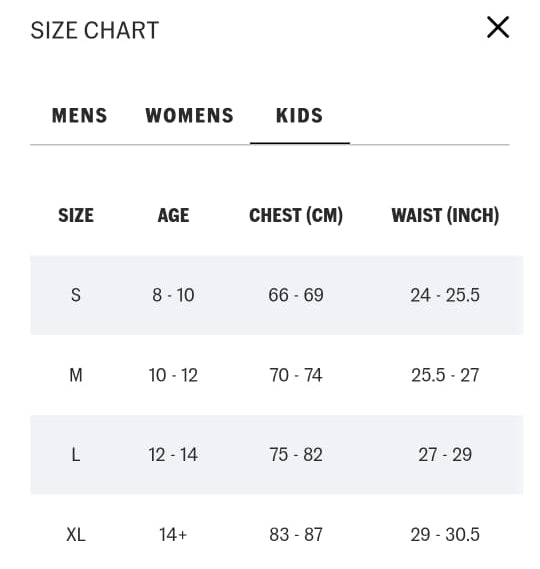The width and height of the screenshot is (540, 569).
Task: Click the CHEST (CM) column header
Action: pyautogui.click(x=296, y=216)
